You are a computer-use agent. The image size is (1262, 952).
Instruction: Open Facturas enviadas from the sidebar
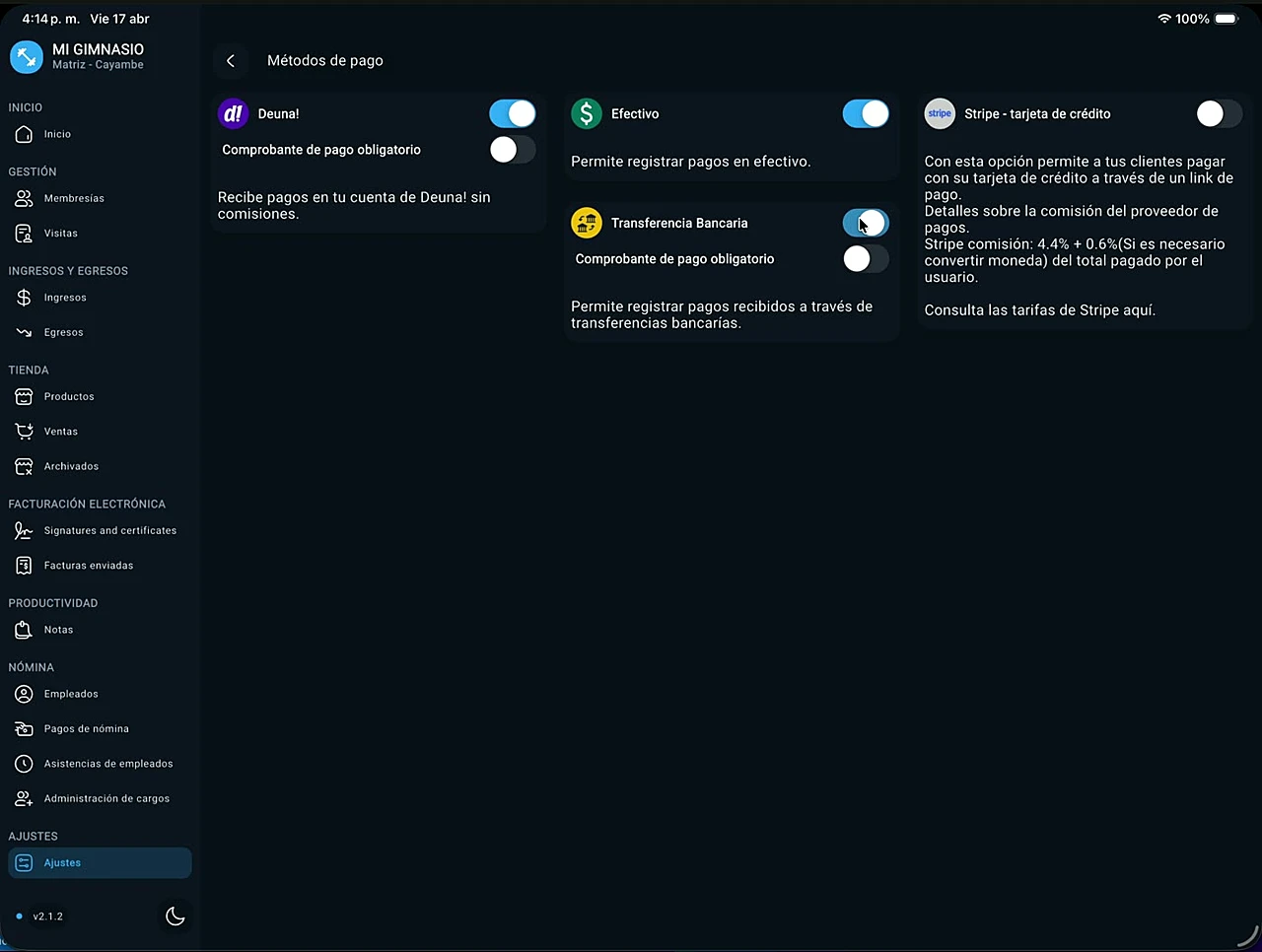coord(88,565)
